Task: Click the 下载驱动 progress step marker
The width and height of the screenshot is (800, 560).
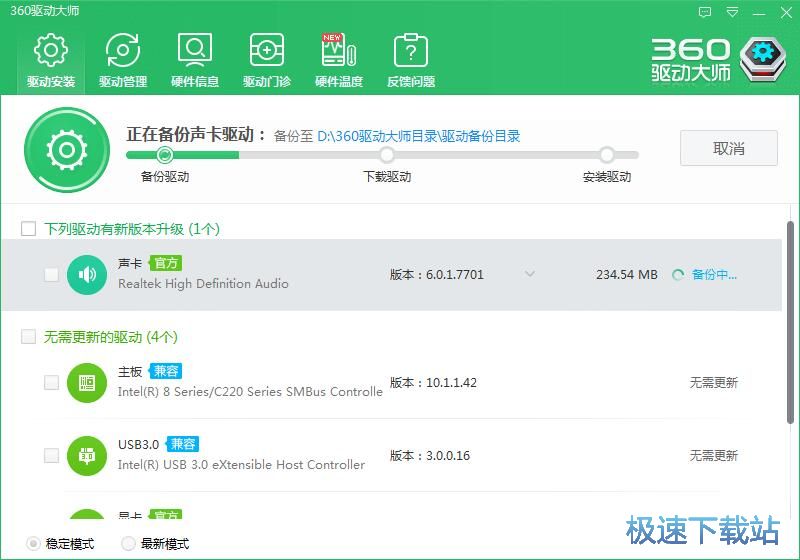Action: pos(387,155)
